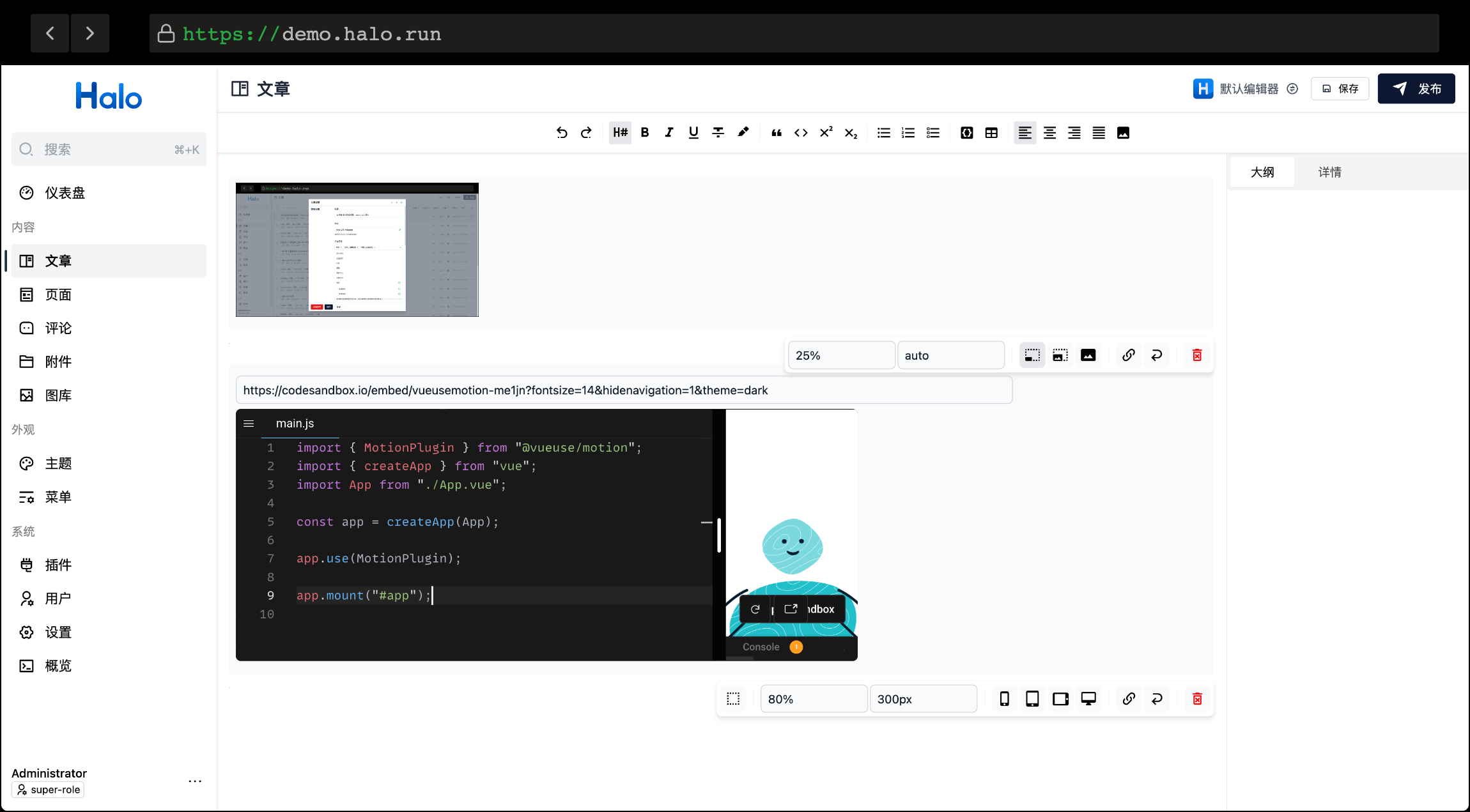Open the heading level dropdown

click(x=619, y=132)
